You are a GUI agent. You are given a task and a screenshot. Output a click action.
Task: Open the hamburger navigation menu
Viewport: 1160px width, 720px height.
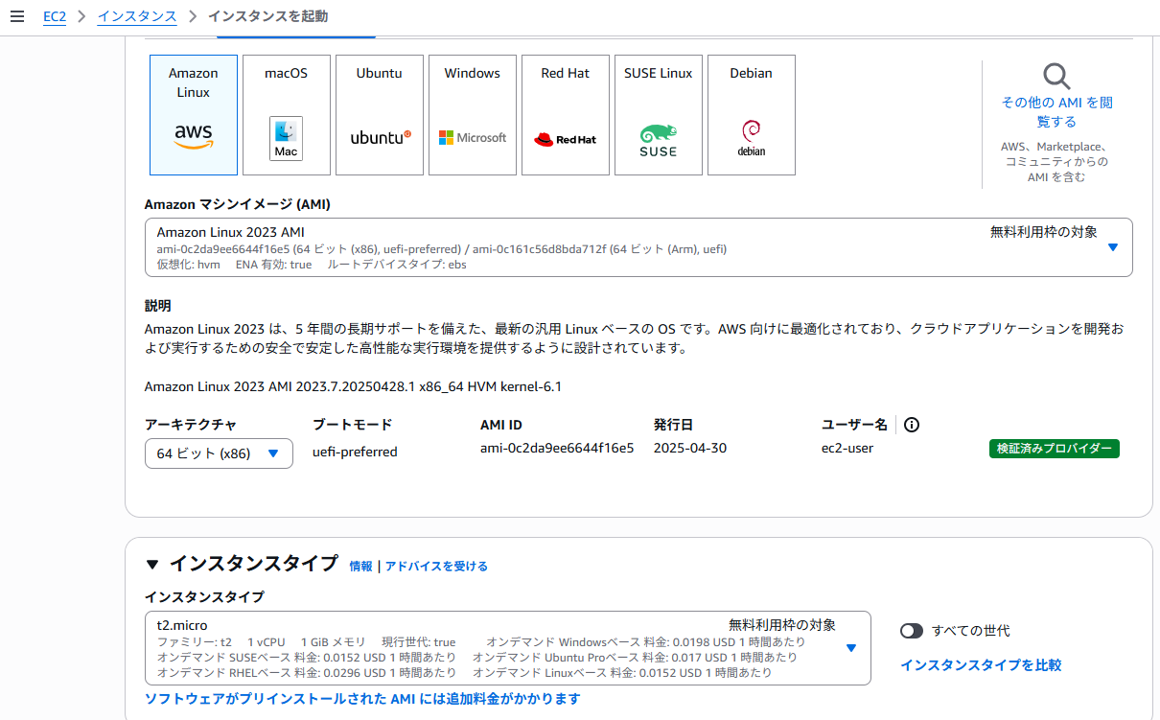[17, 16]
